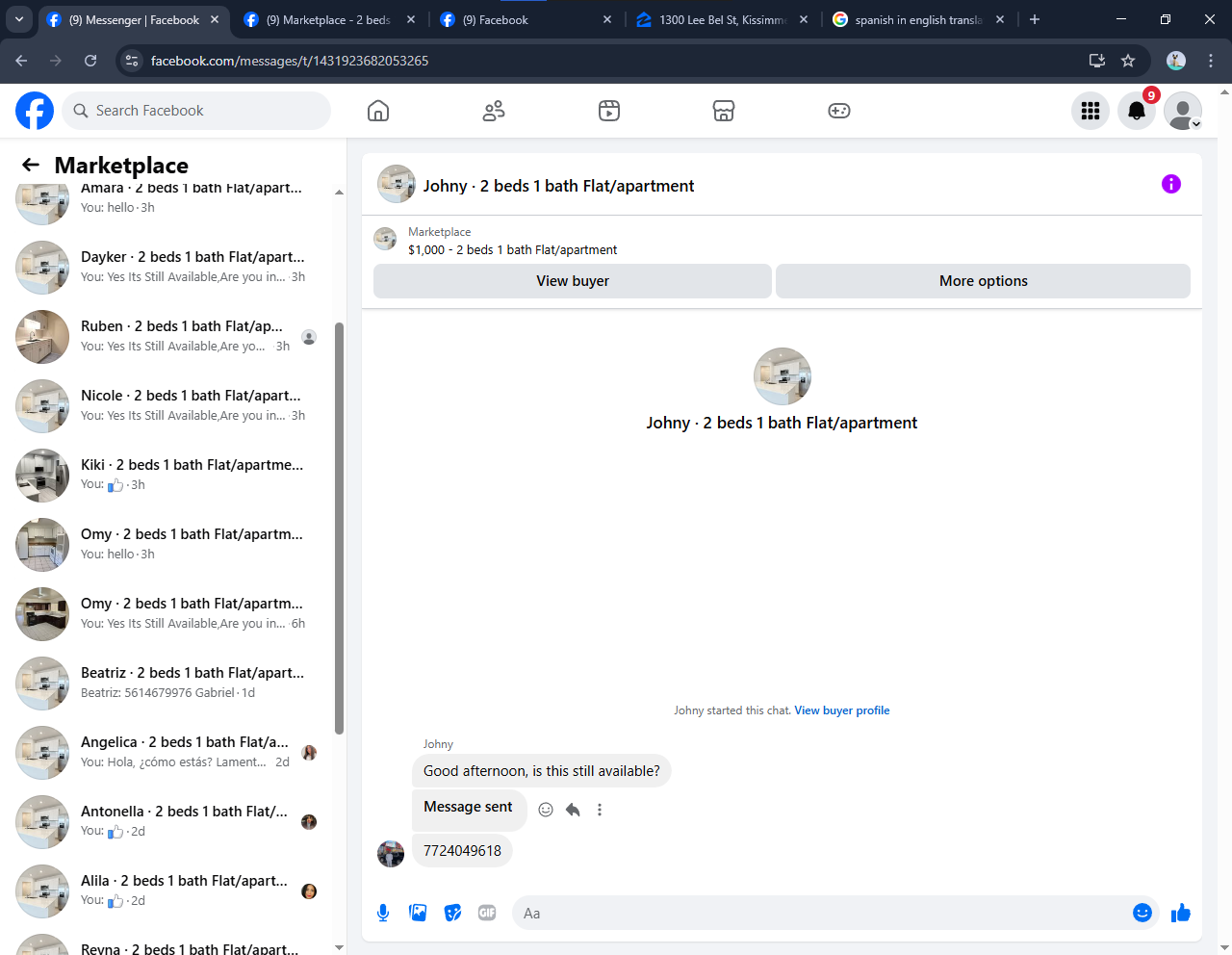
Task: Open the account profile picture menu
Action: click(x=1183, y=111)
